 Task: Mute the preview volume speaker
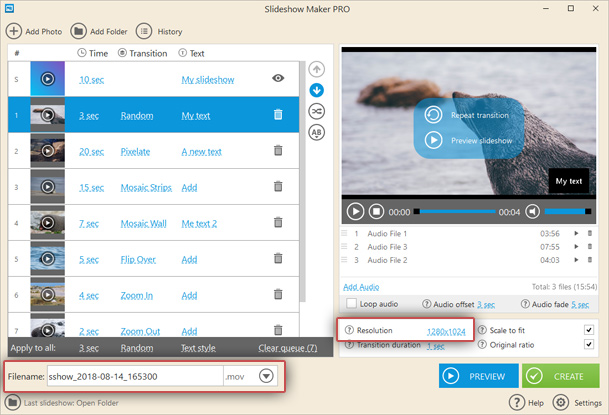click(x=532, y=212)
